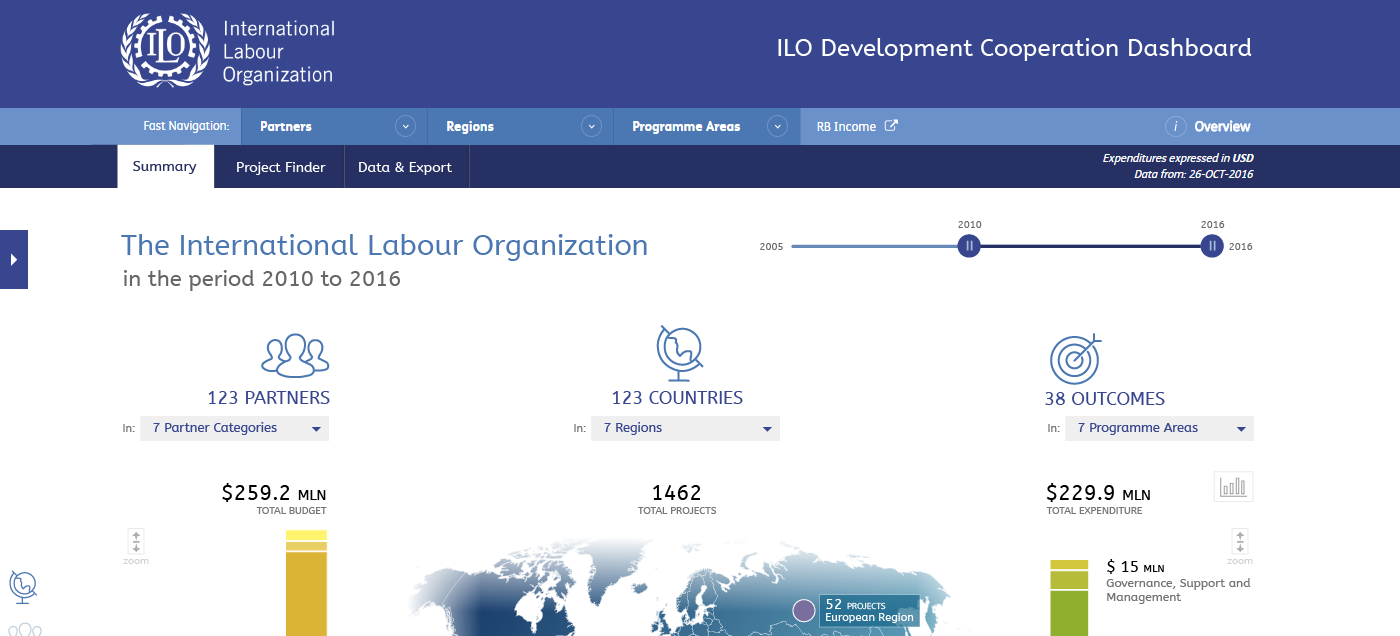Click the Governance, Support and Management label

point(1178,590)
